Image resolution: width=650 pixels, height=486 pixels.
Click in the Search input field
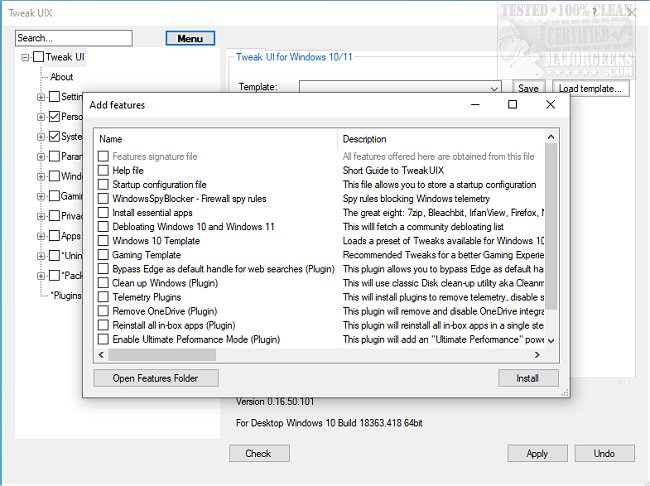(74, 38)
